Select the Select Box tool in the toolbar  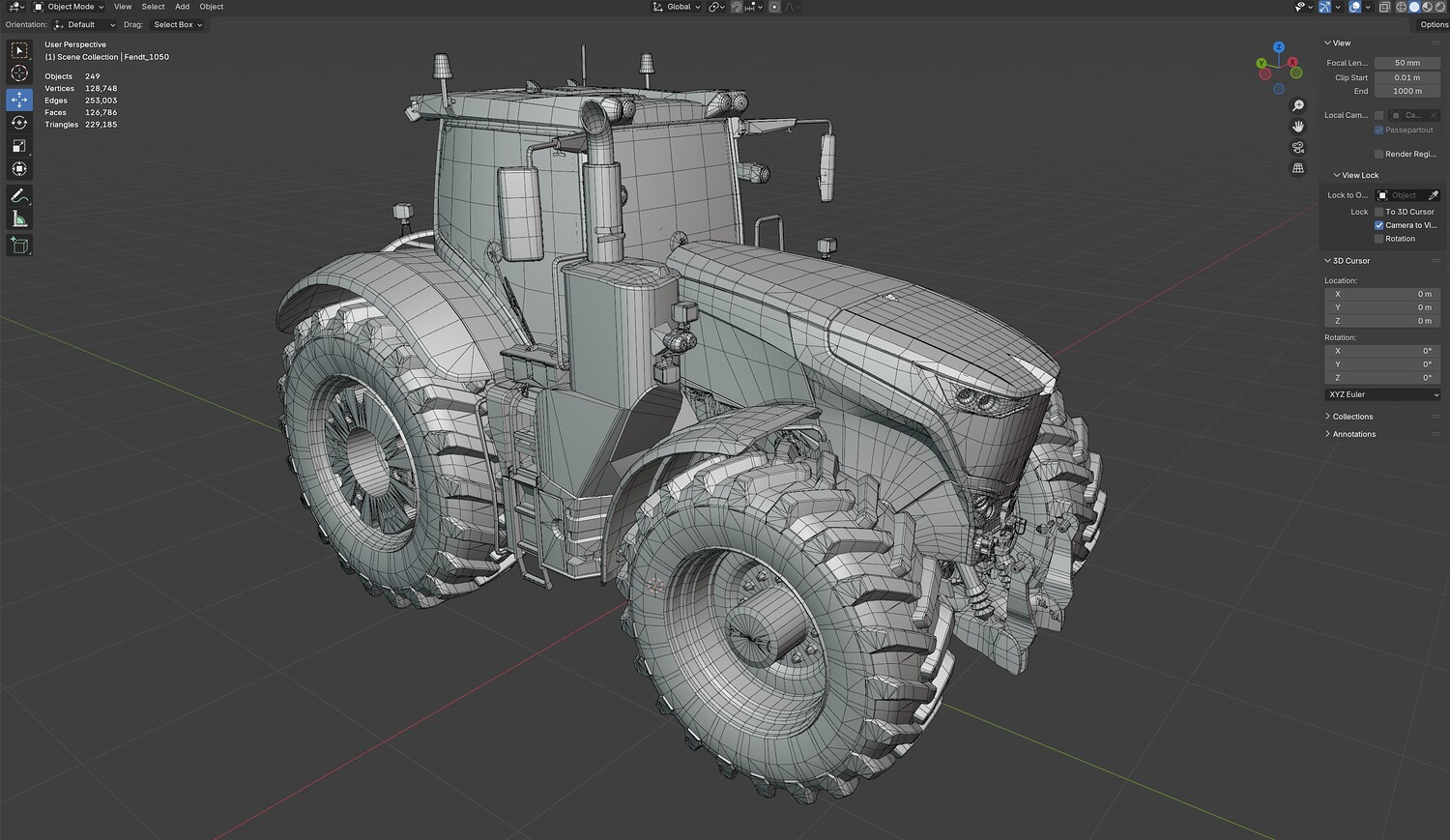click(x=19, y=50)
